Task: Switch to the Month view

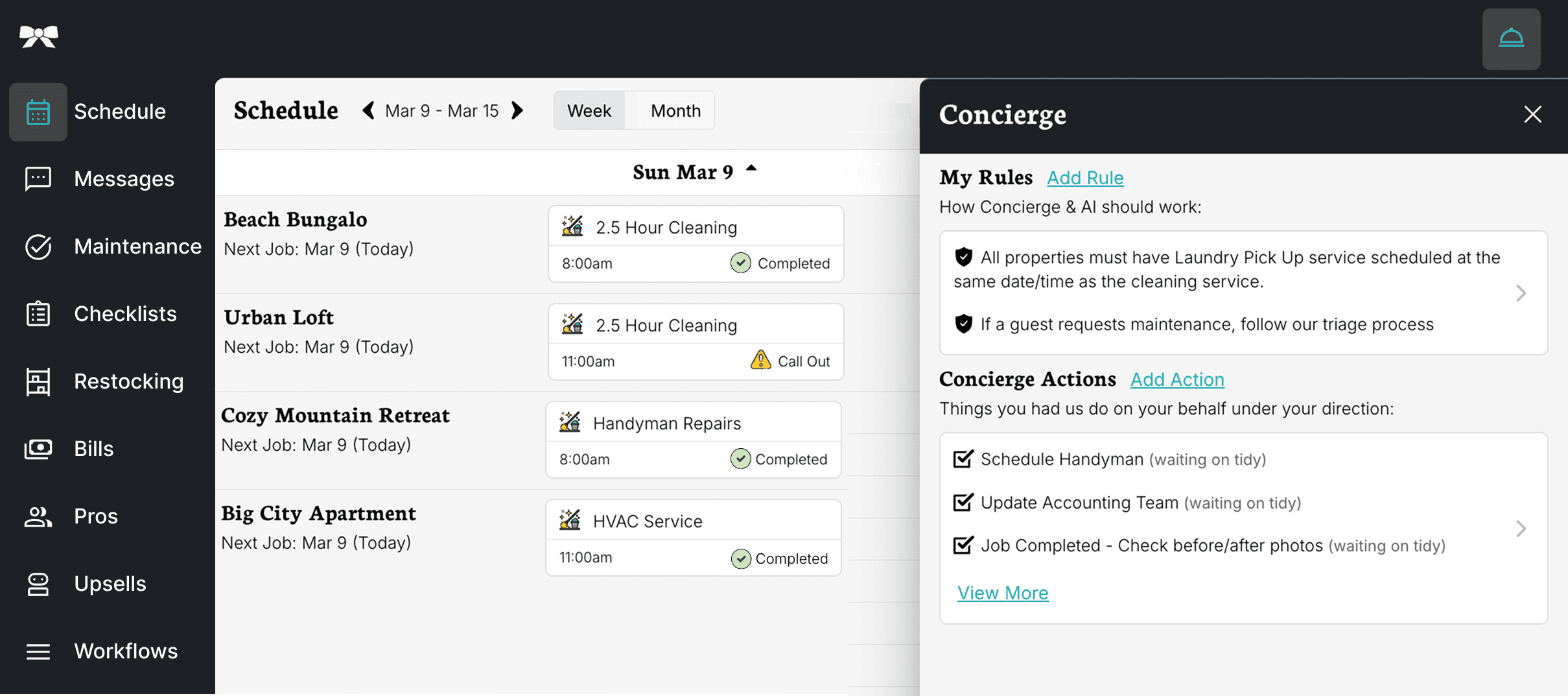Action: pos(675,110)
